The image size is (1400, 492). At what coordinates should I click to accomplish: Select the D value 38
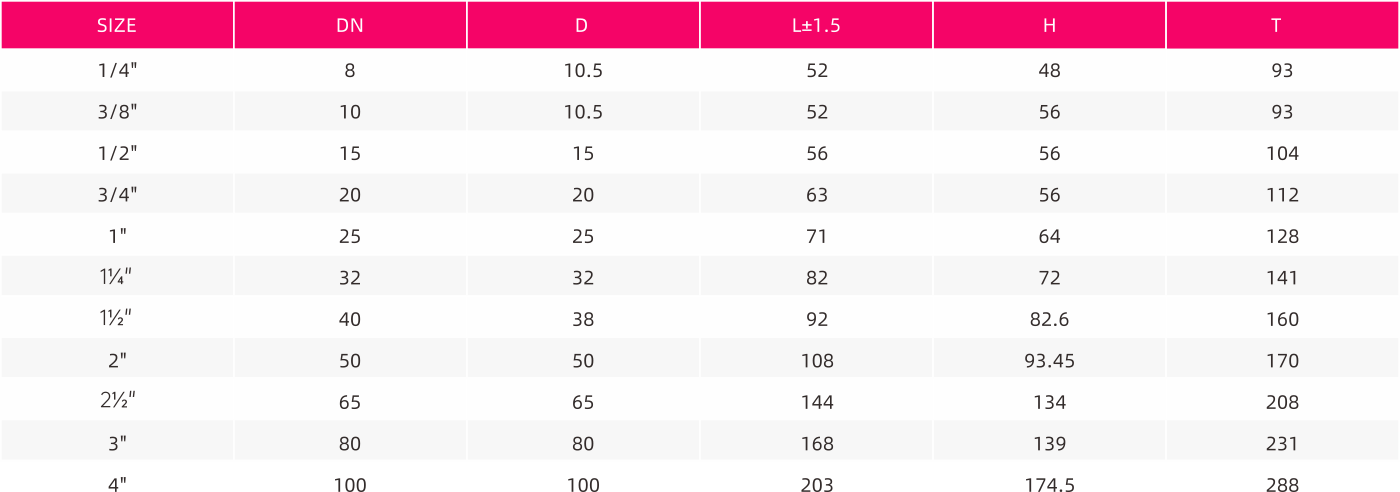pos(582,320)
